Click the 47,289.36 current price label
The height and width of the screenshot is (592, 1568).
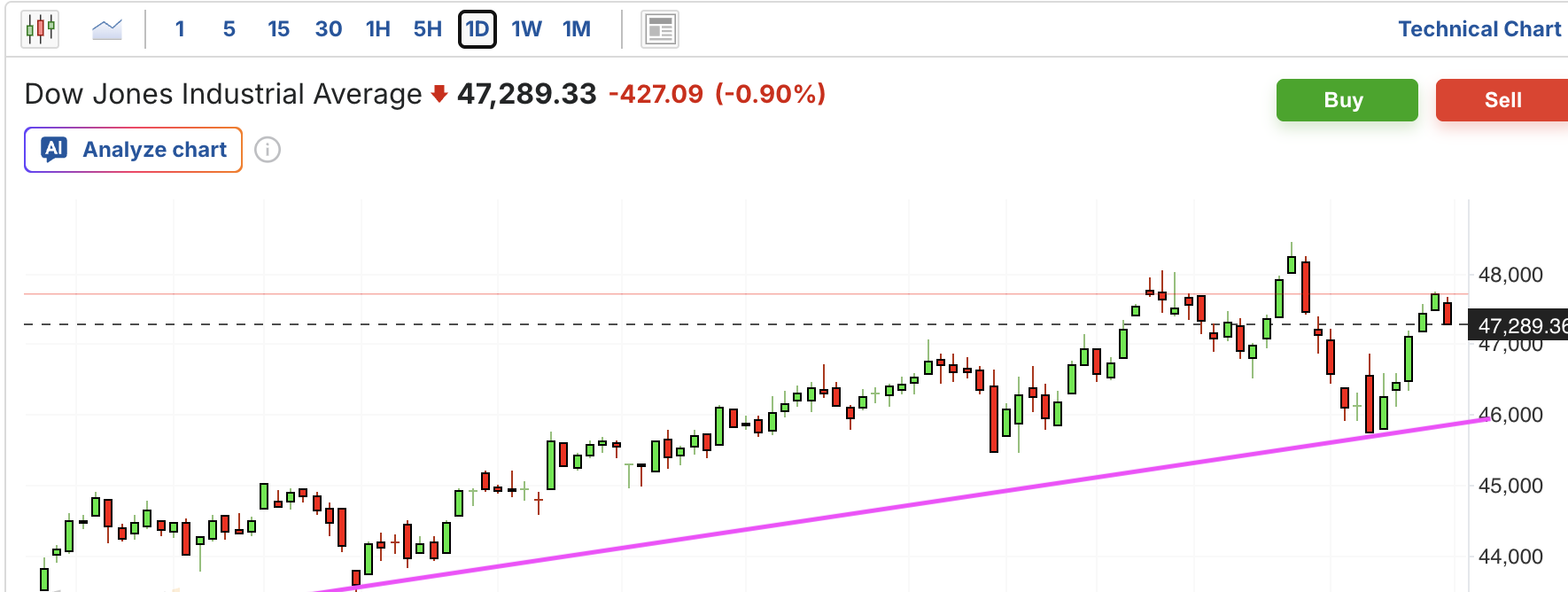(1518, 325)
